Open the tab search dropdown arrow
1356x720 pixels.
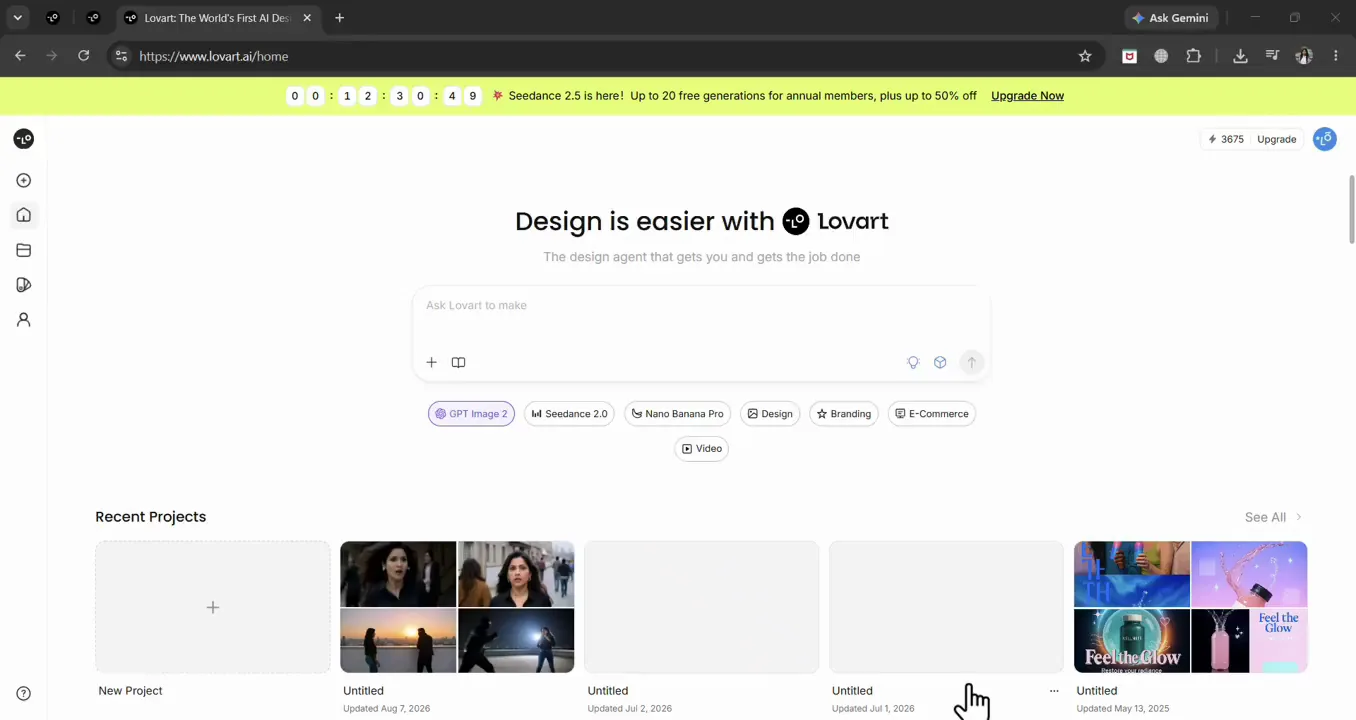(x=18, y=18)
